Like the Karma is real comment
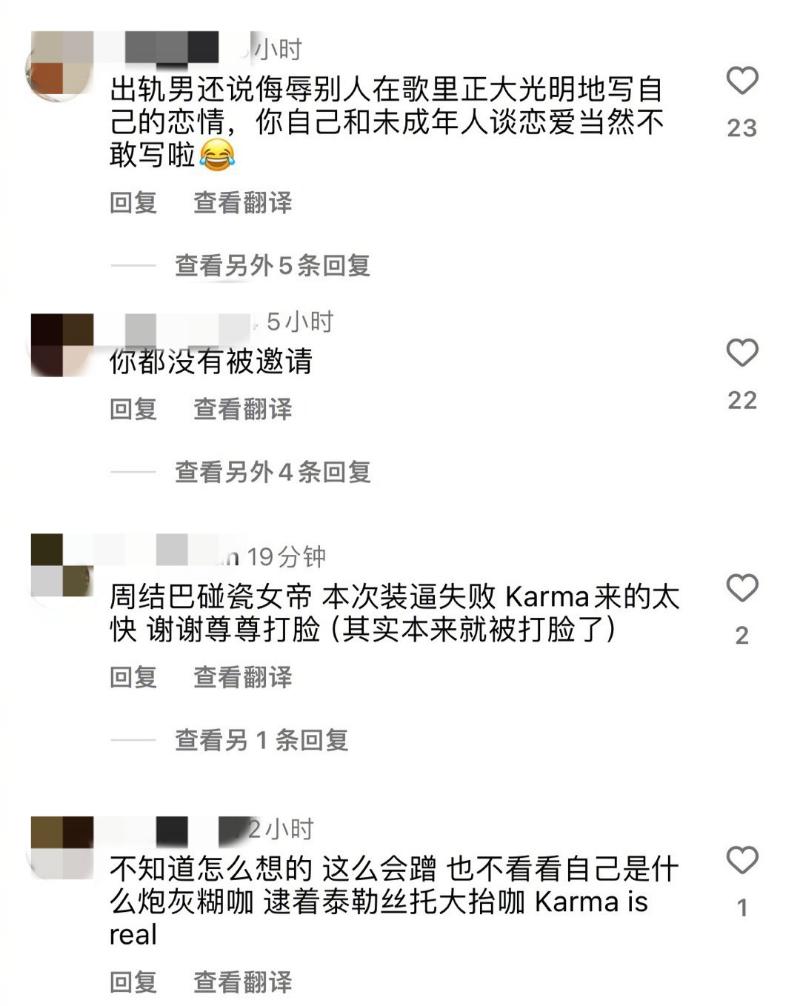 coord(742,860)
